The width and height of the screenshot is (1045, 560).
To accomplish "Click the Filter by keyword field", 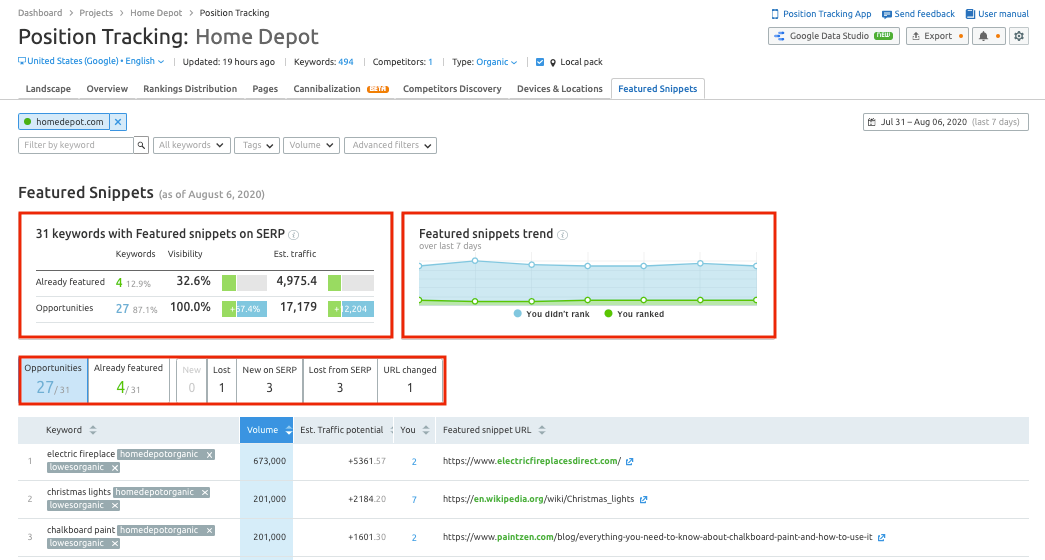I will [x=76, y=145].
